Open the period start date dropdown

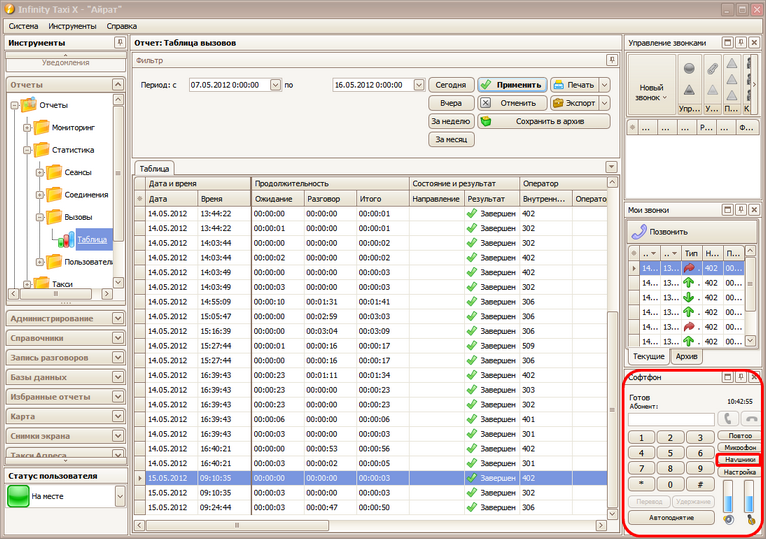276,85
